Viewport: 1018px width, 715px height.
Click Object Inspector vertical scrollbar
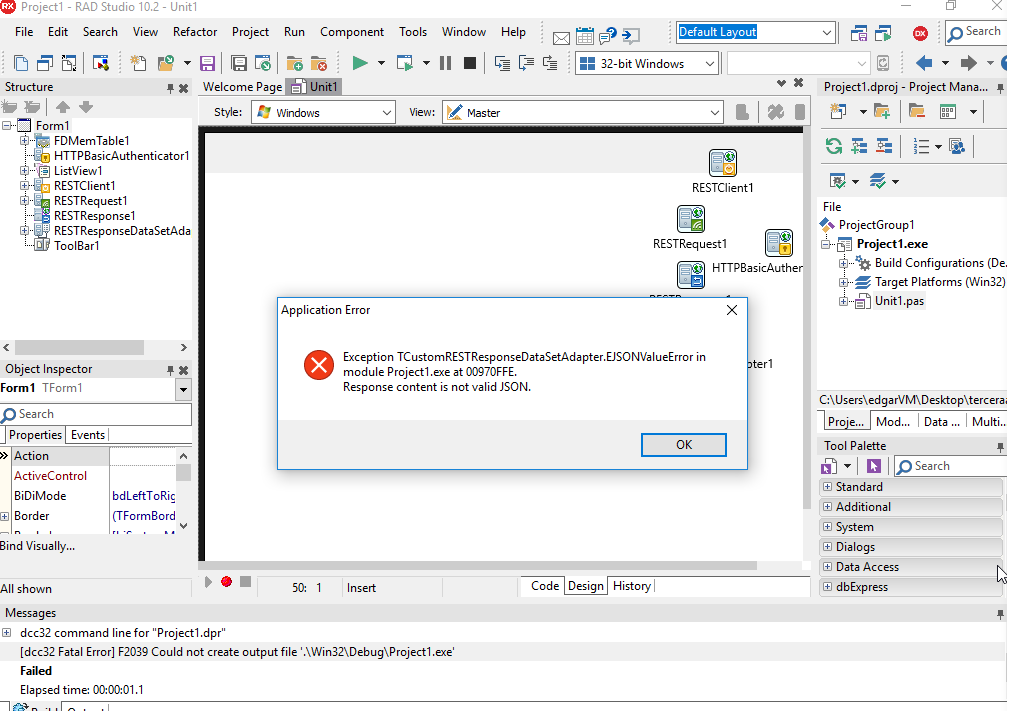click(x=184, y=472)
